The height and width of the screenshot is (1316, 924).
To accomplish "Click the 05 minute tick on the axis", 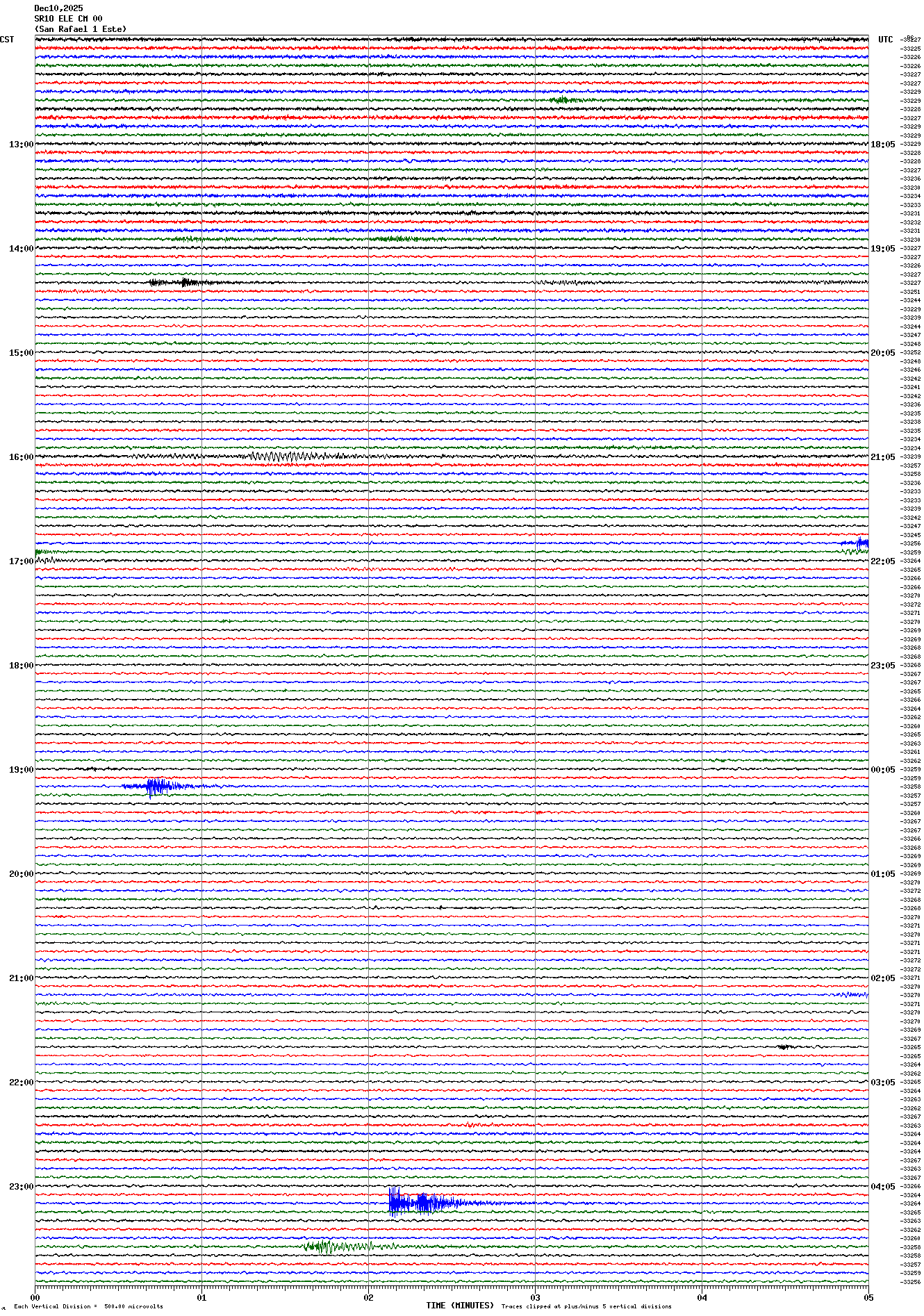I will coord(868,1297).
